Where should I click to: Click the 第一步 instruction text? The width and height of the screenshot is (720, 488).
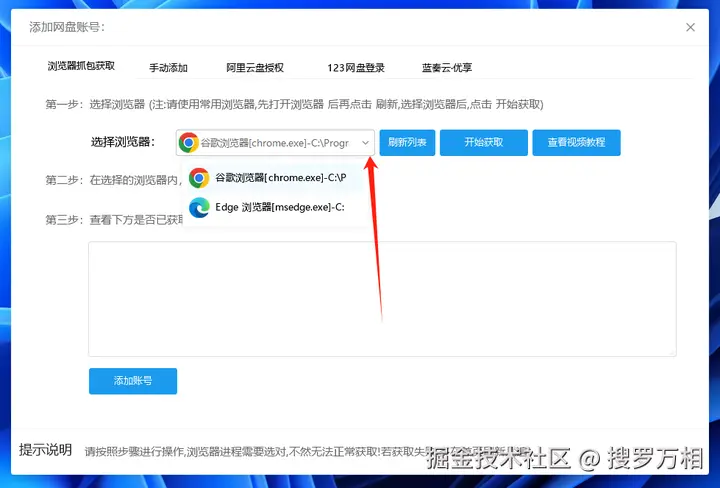(294, 105)
